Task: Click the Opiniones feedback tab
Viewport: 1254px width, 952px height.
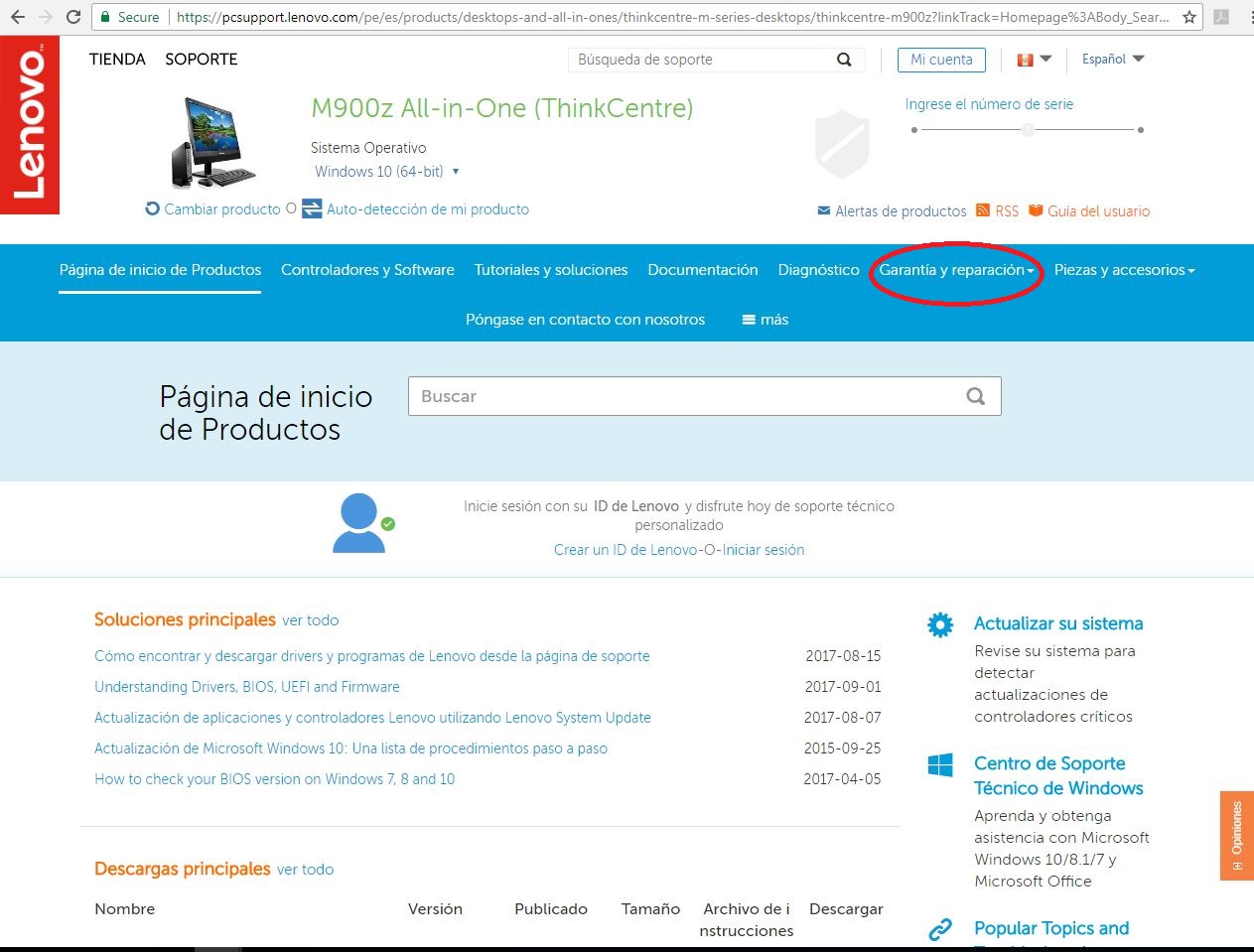Action: click(1236, 835)
